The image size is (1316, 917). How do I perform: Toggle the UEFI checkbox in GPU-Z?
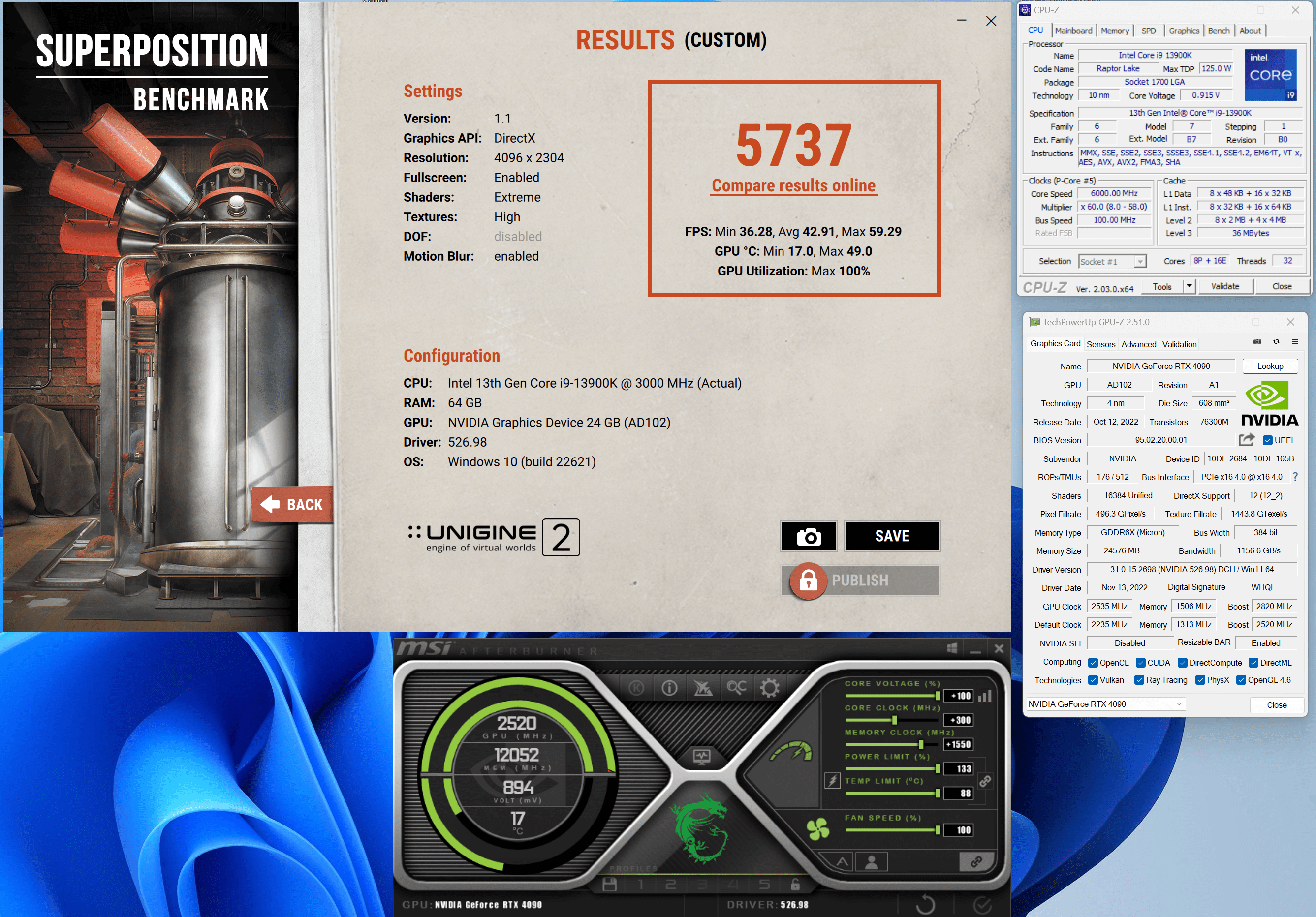tap(1268, 440)
